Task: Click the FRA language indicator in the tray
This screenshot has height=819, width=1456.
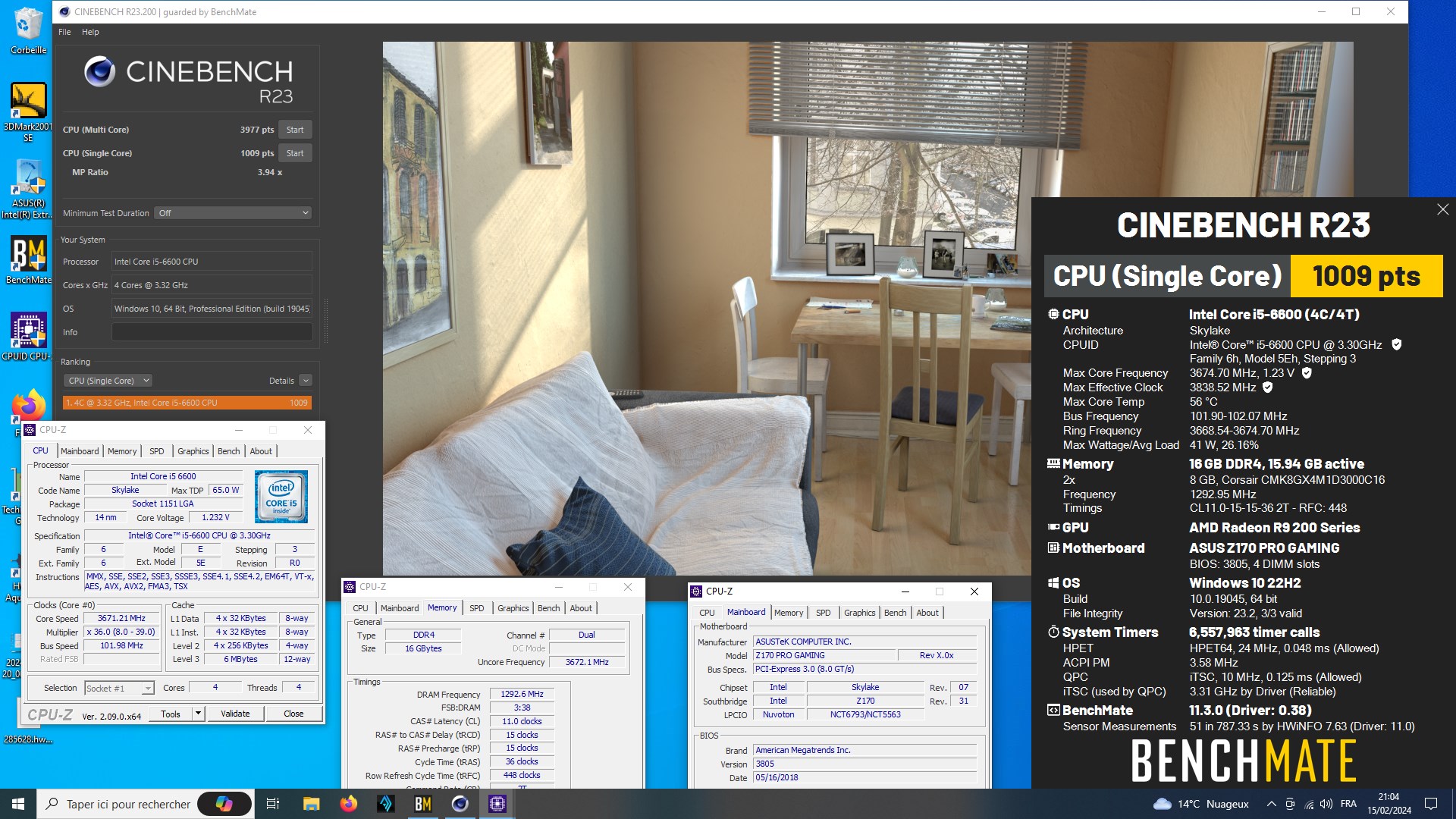Action: click(x=1348, y=804)
